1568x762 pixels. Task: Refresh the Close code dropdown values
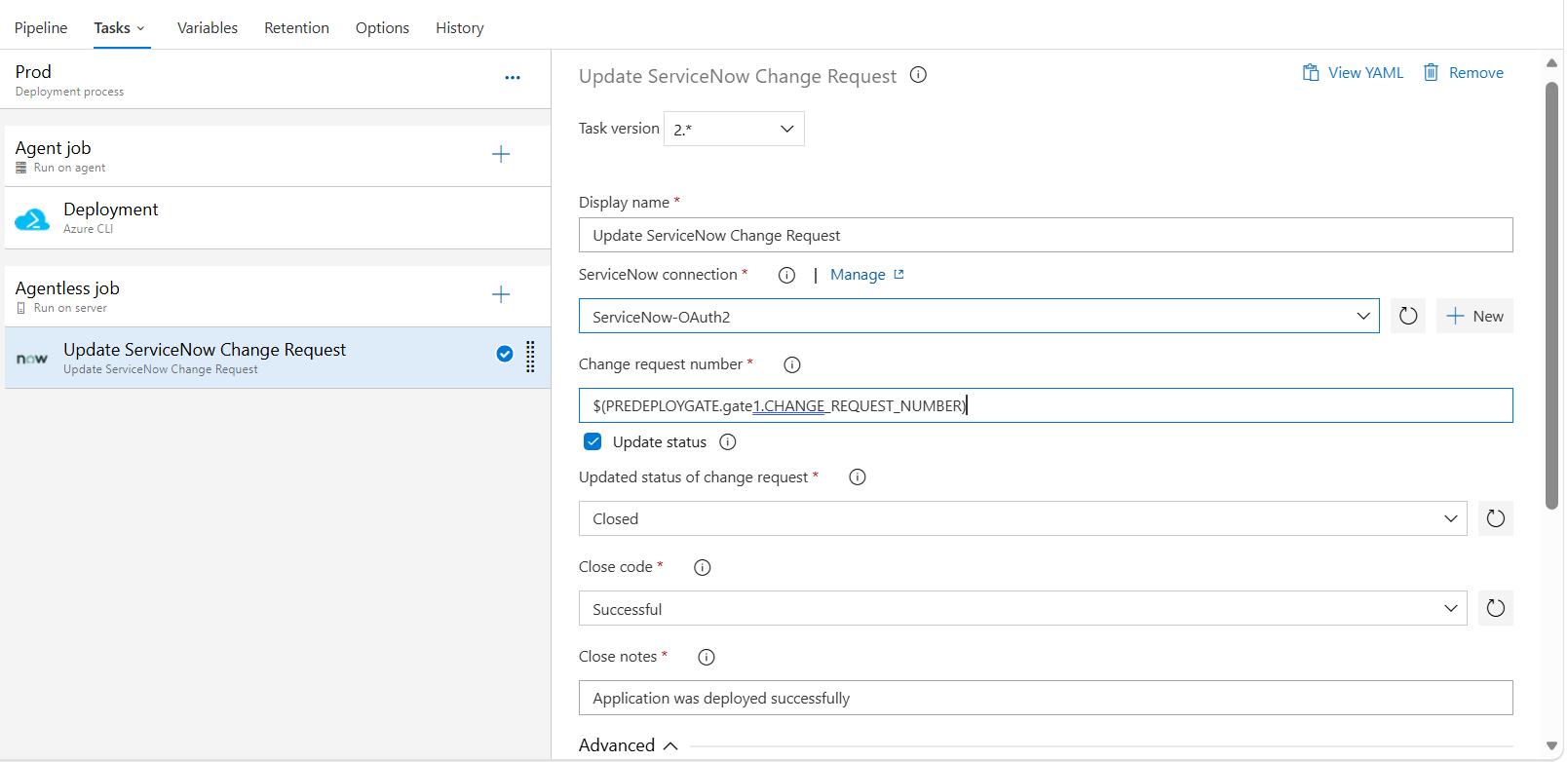coord(1496,608)
